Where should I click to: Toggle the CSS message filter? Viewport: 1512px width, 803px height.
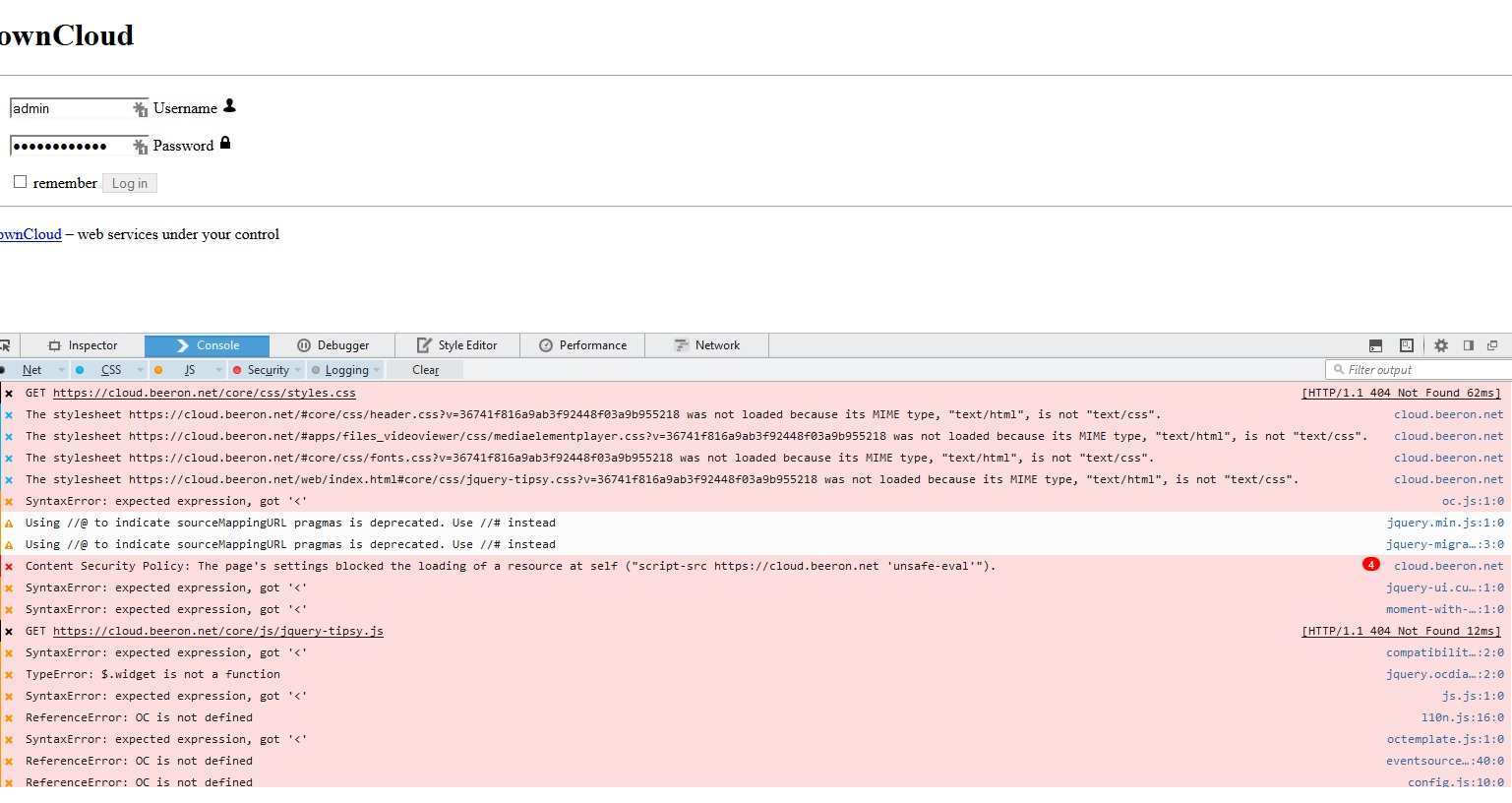pyautogui.click(x=111, y=370)
